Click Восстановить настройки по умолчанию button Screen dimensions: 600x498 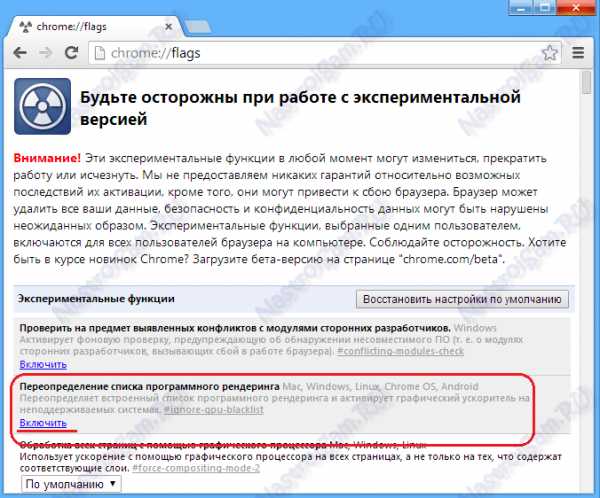[x=462, y=299]
